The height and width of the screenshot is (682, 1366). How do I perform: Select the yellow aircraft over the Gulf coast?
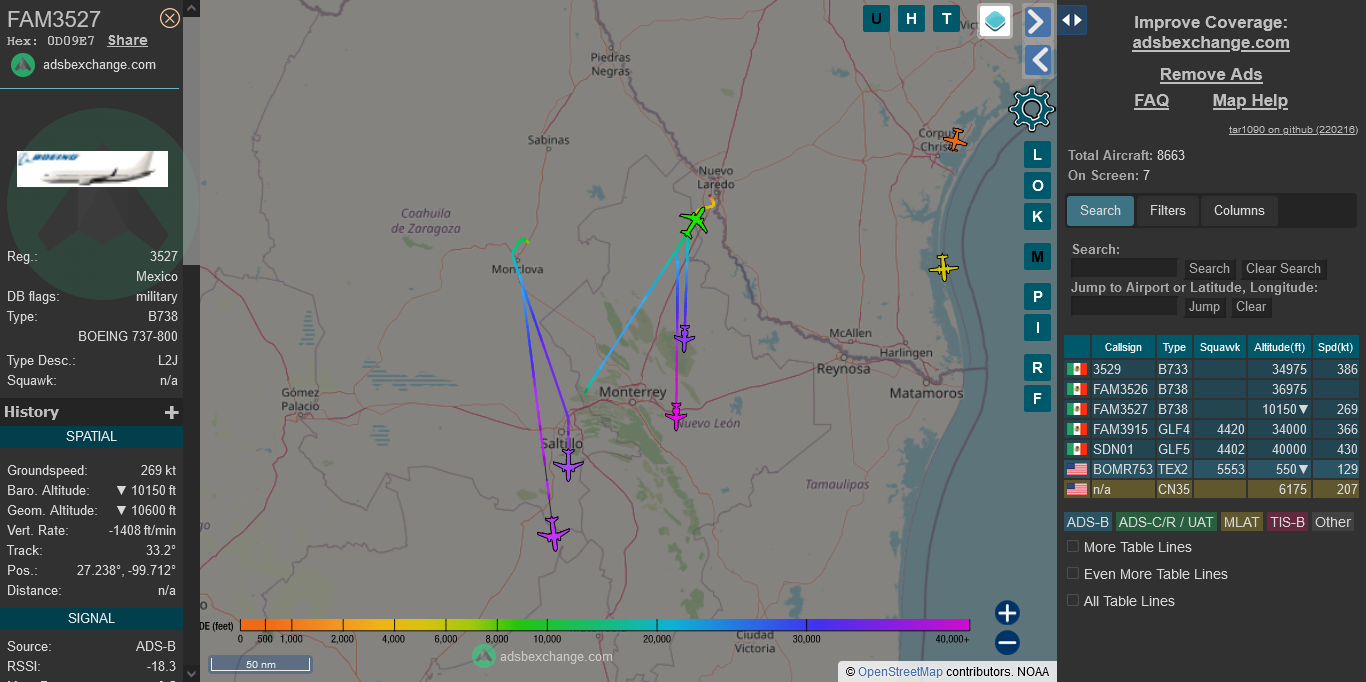tap(943, 268)
